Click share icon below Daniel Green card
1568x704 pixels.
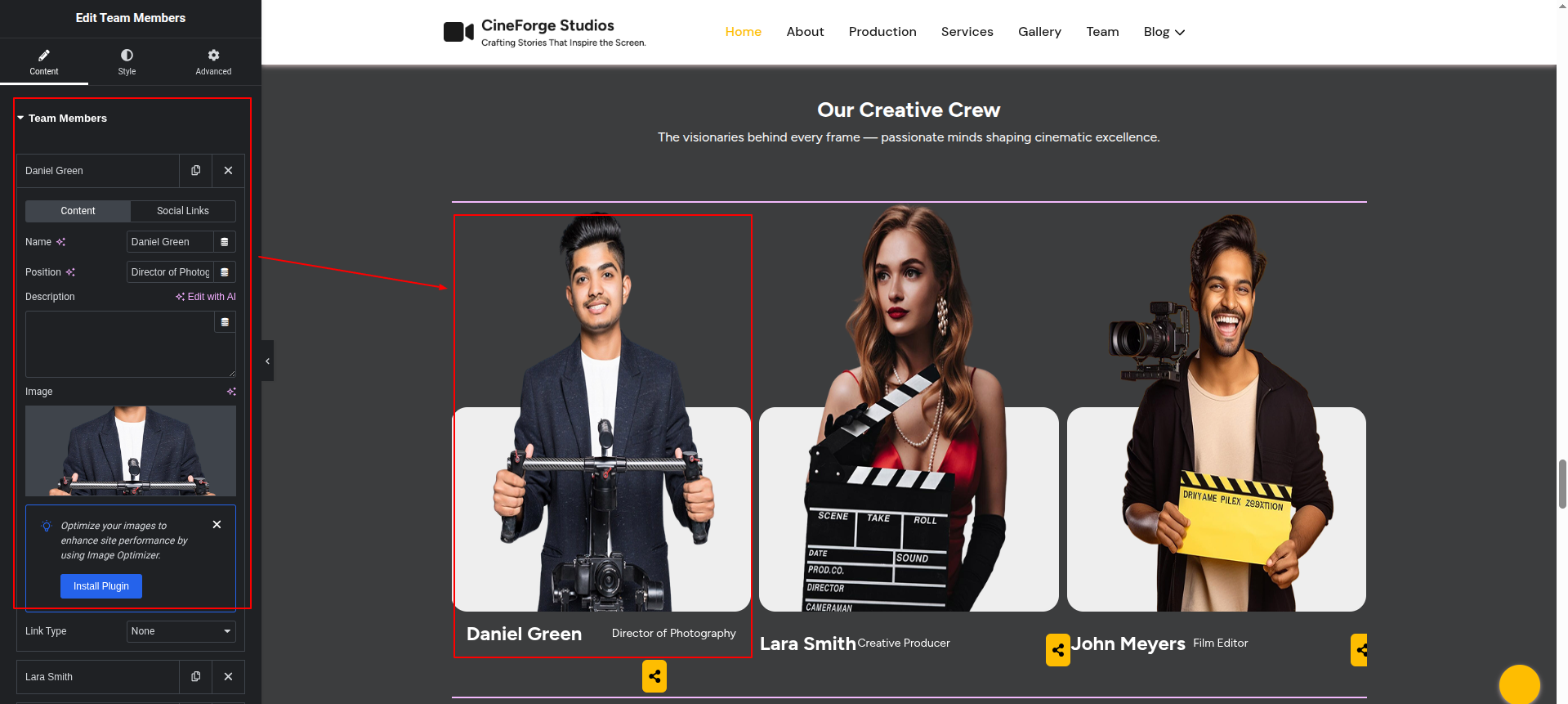point(654,676)
